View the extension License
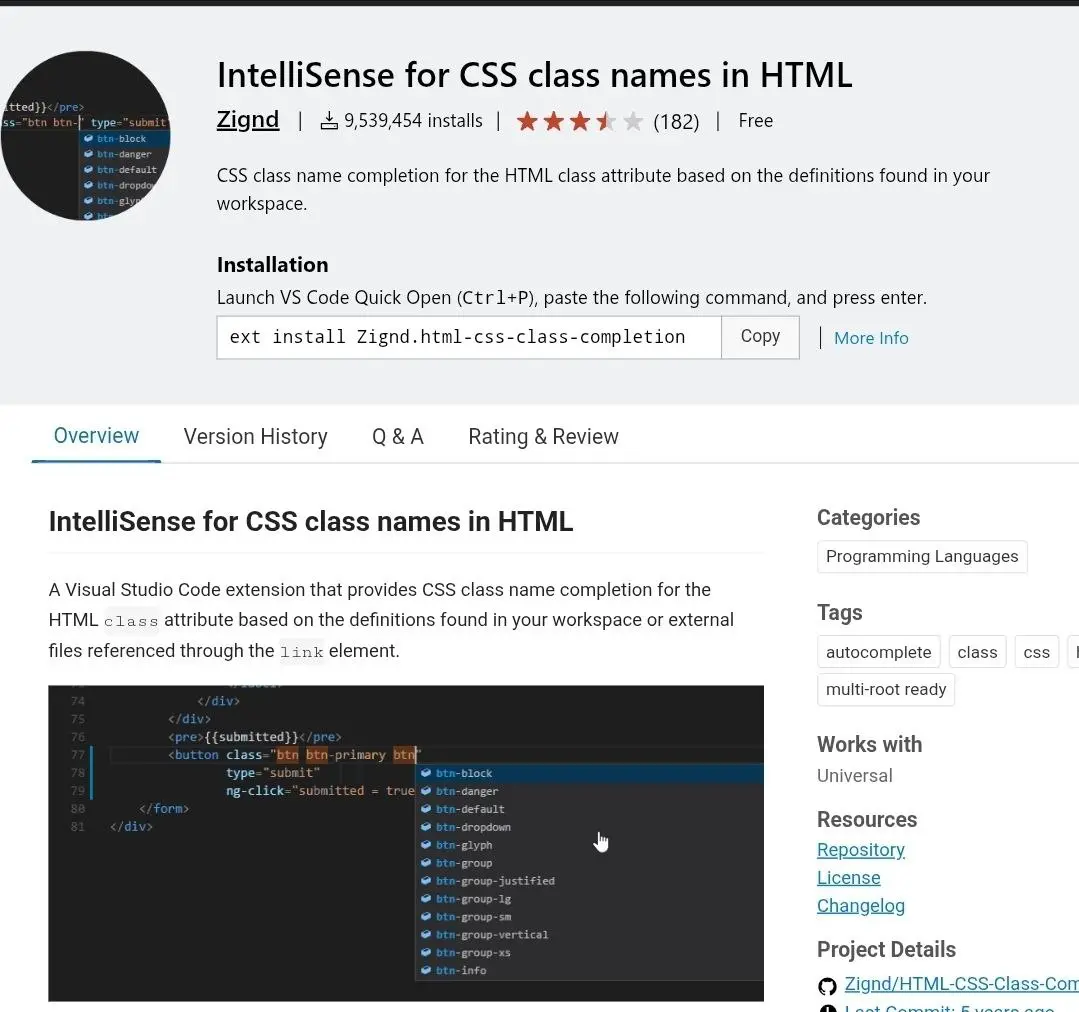 848,877
